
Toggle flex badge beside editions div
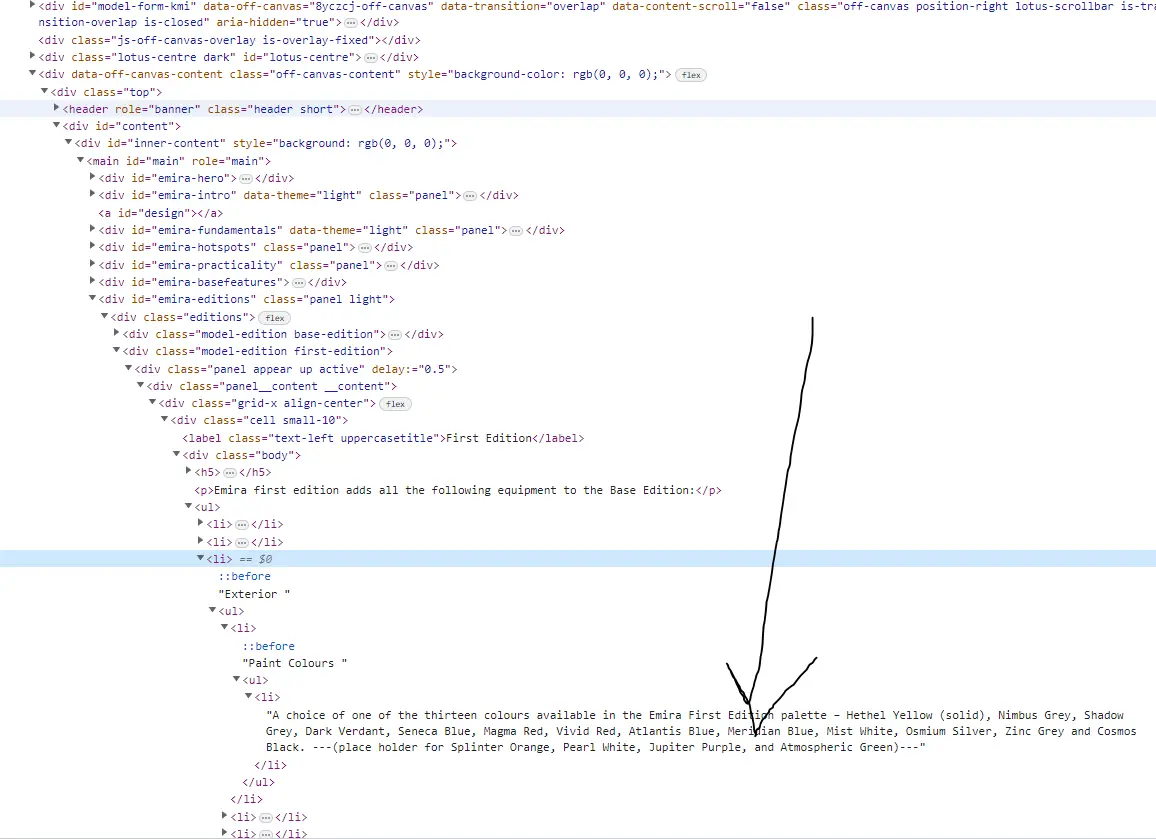pos(275,318)
